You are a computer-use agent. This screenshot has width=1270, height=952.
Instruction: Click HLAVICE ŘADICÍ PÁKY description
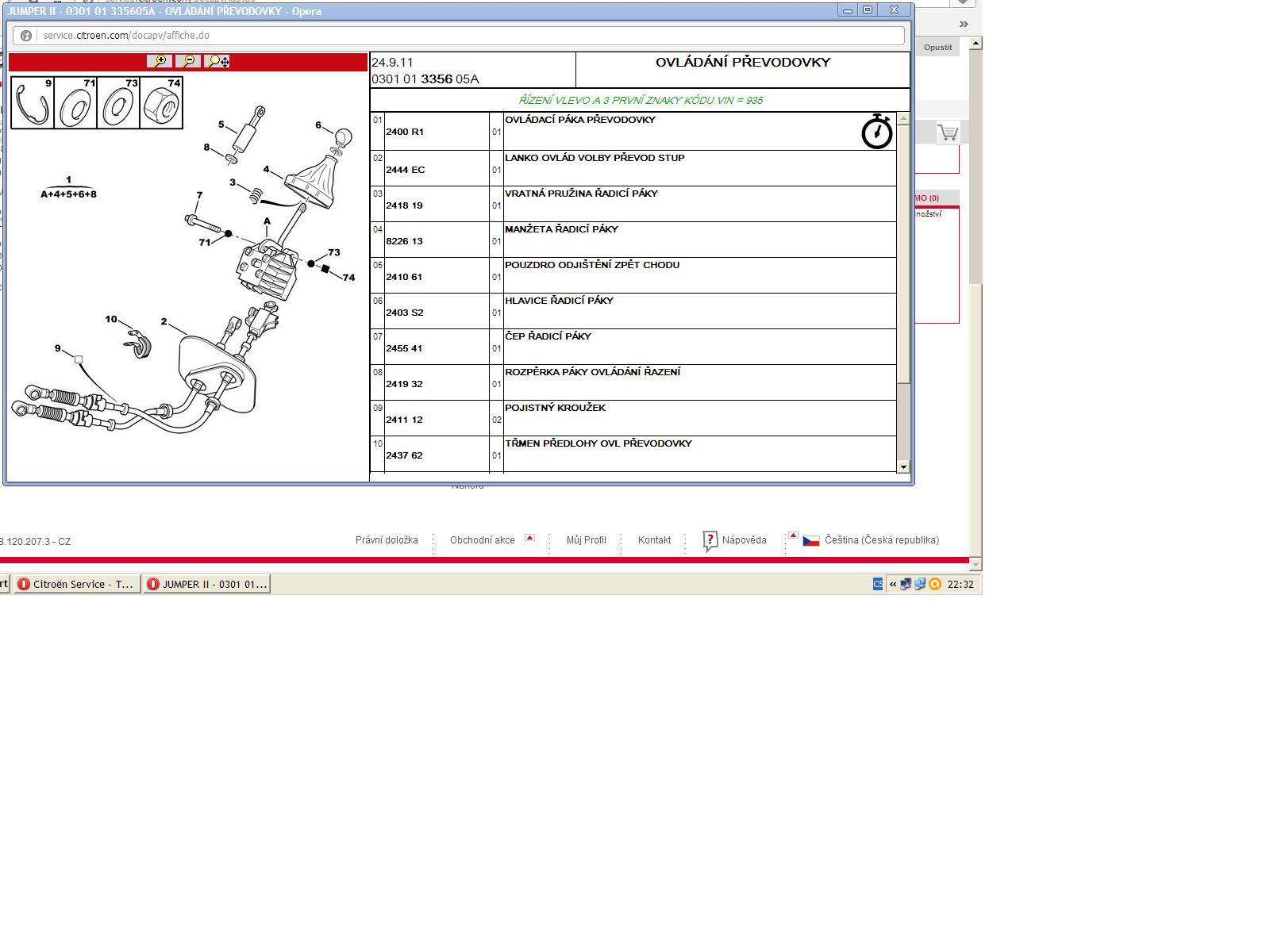tap(559, 301)
